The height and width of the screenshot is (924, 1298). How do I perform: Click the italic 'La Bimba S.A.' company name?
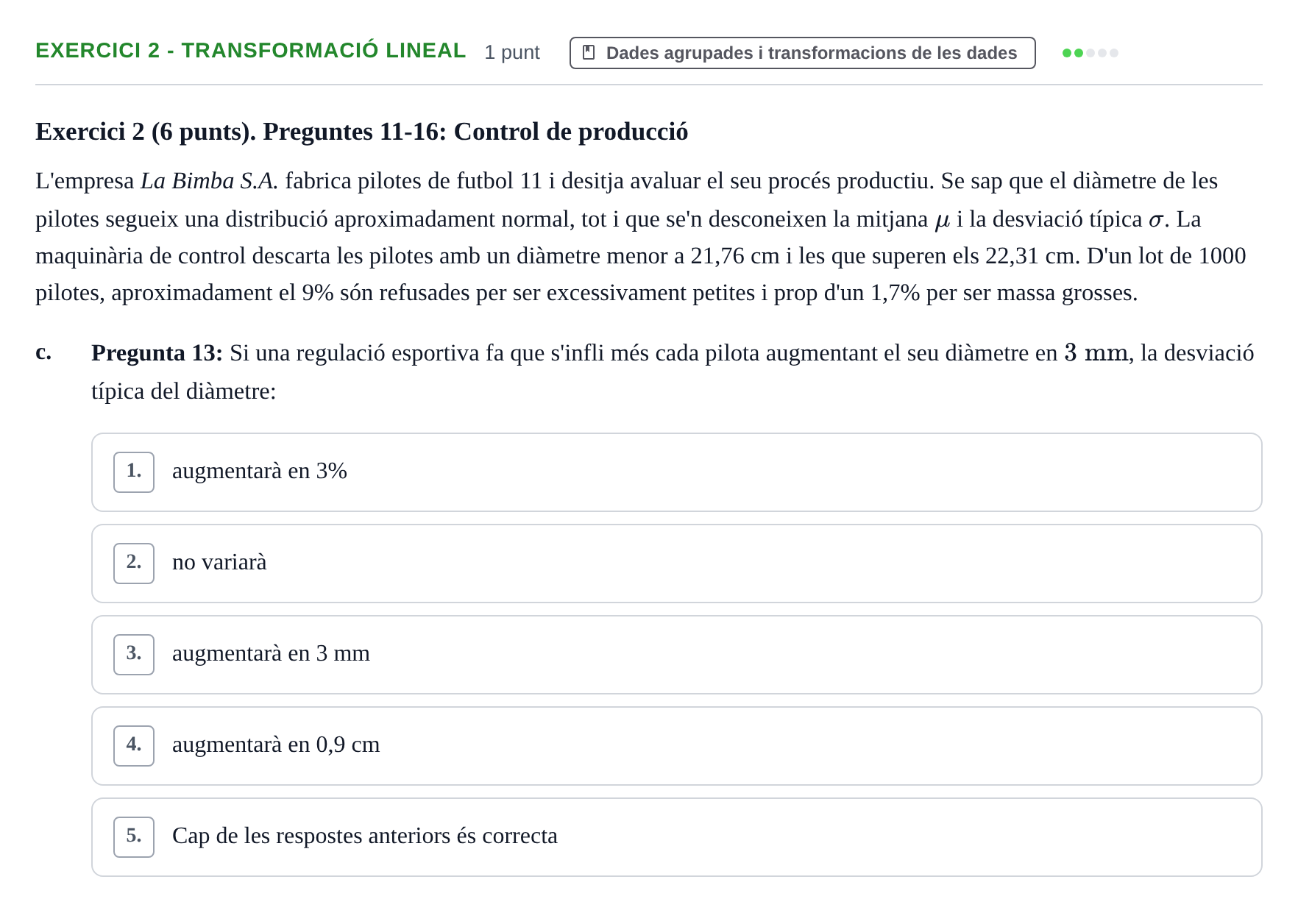pyautogui.click(x=210, y=181)
